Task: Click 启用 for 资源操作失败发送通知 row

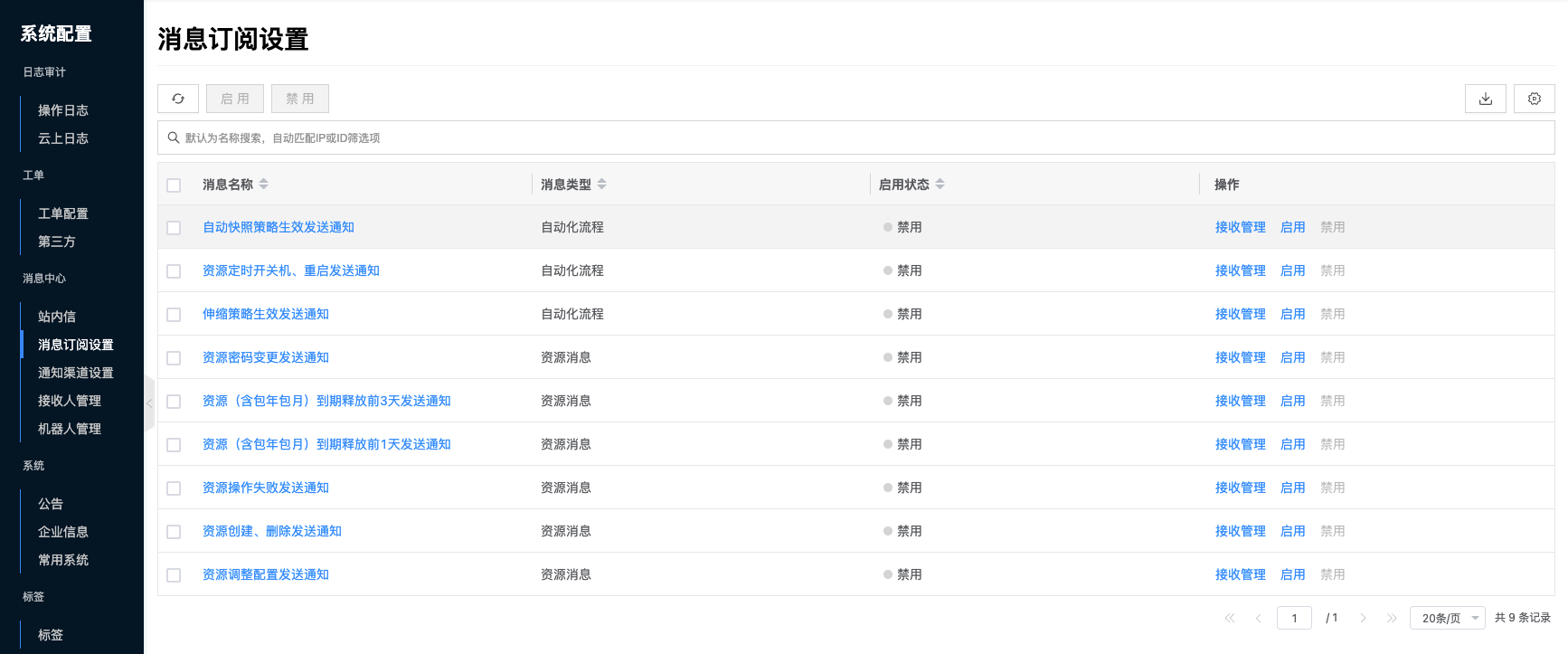Action: click(x=1292, y=488)
